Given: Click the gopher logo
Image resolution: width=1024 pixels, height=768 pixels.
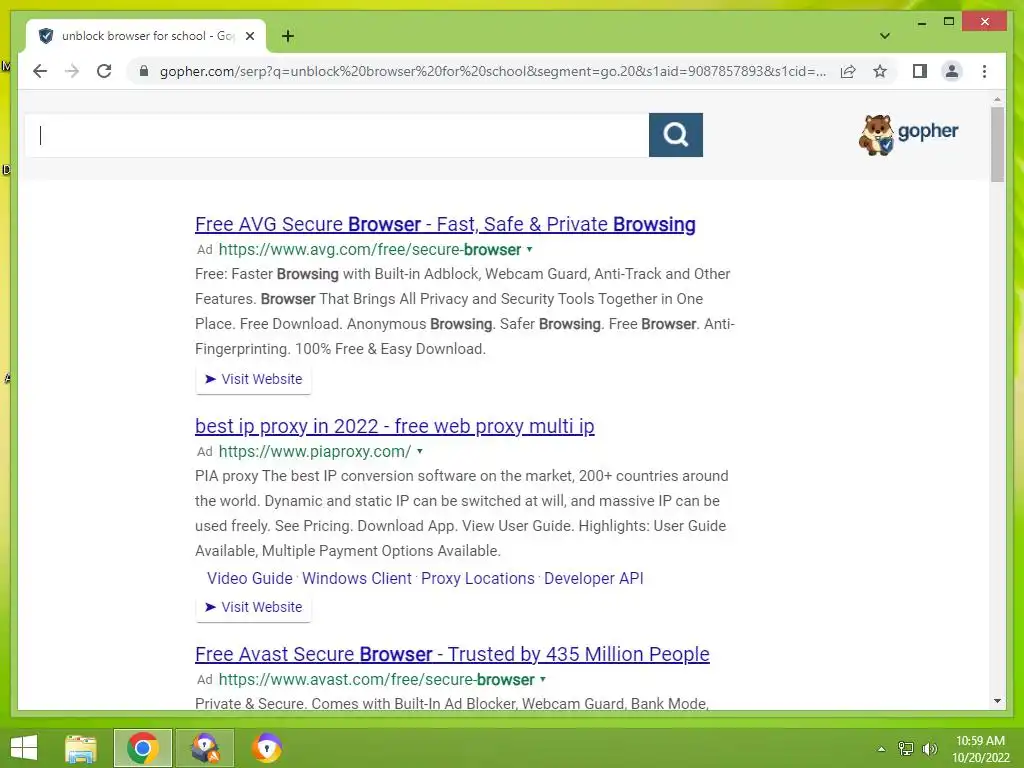Looking at the screenshot, I should 908,135.
